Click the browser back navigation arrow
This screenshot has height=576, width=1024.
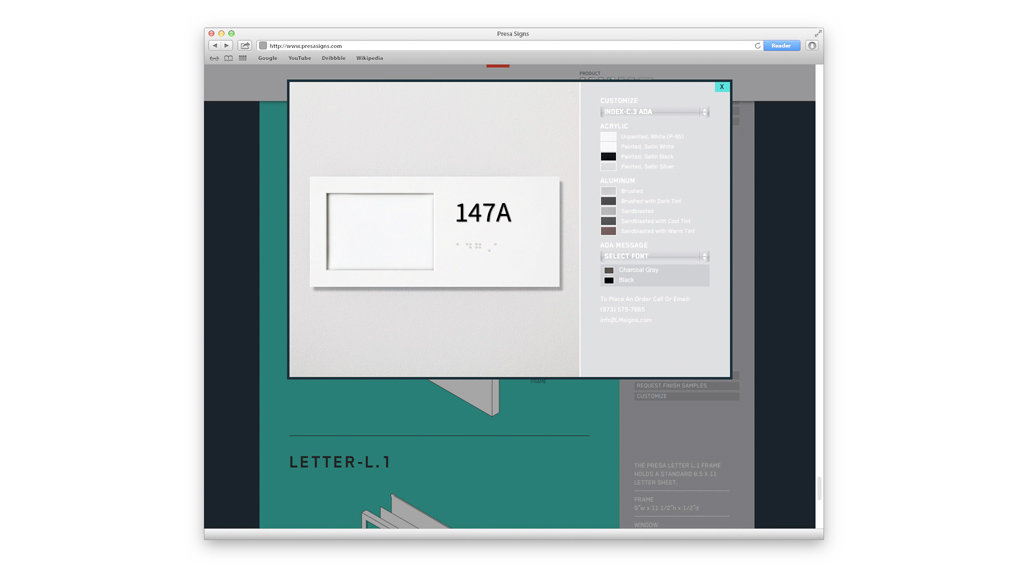(214, 45)
